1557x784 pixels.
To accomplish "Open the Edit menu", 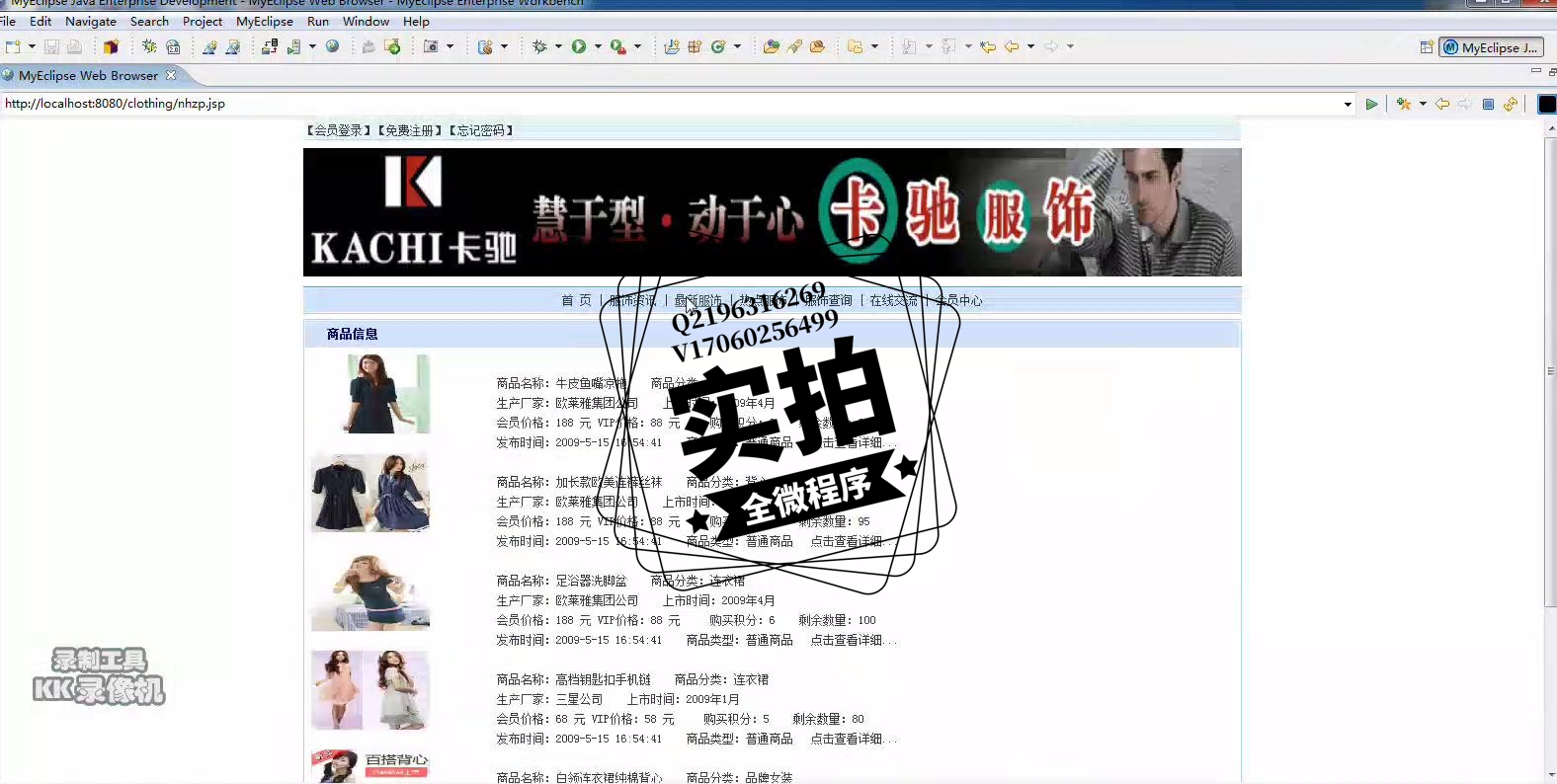I will coord(41,21).
